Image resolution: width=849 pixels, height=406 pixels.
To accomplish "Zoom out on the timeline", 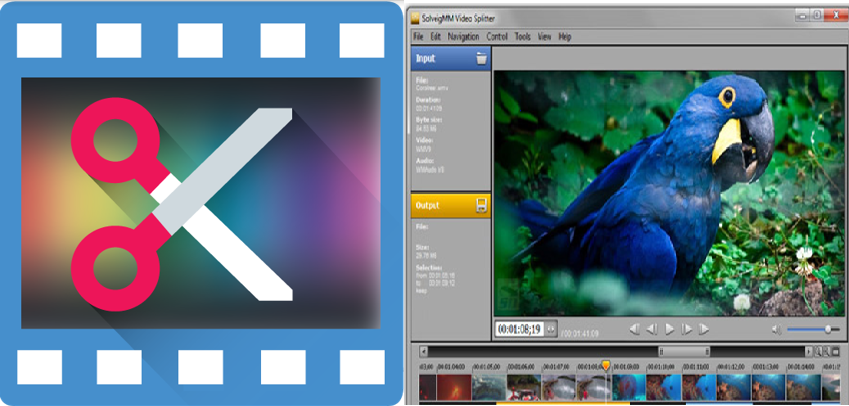I will click(827, 351).
